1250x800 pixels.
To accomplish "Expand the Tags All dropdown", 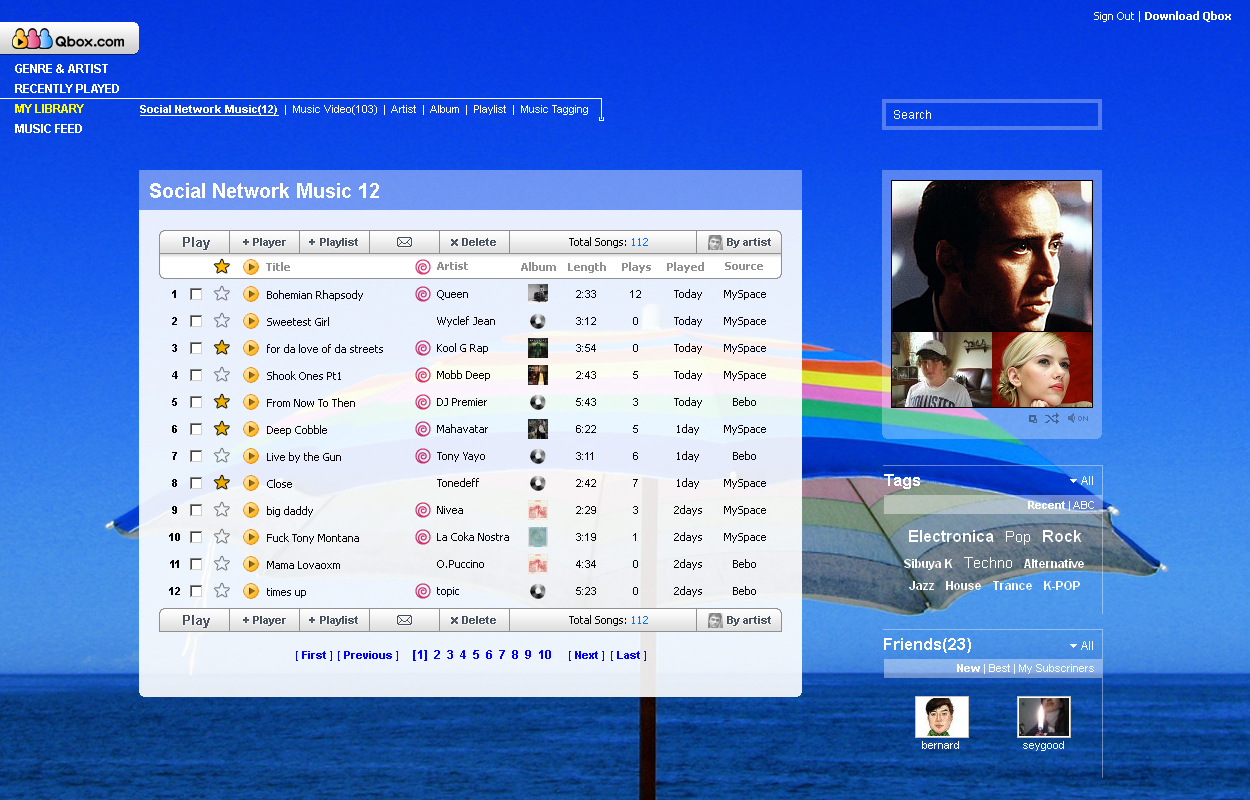I will click(1081, 481).
